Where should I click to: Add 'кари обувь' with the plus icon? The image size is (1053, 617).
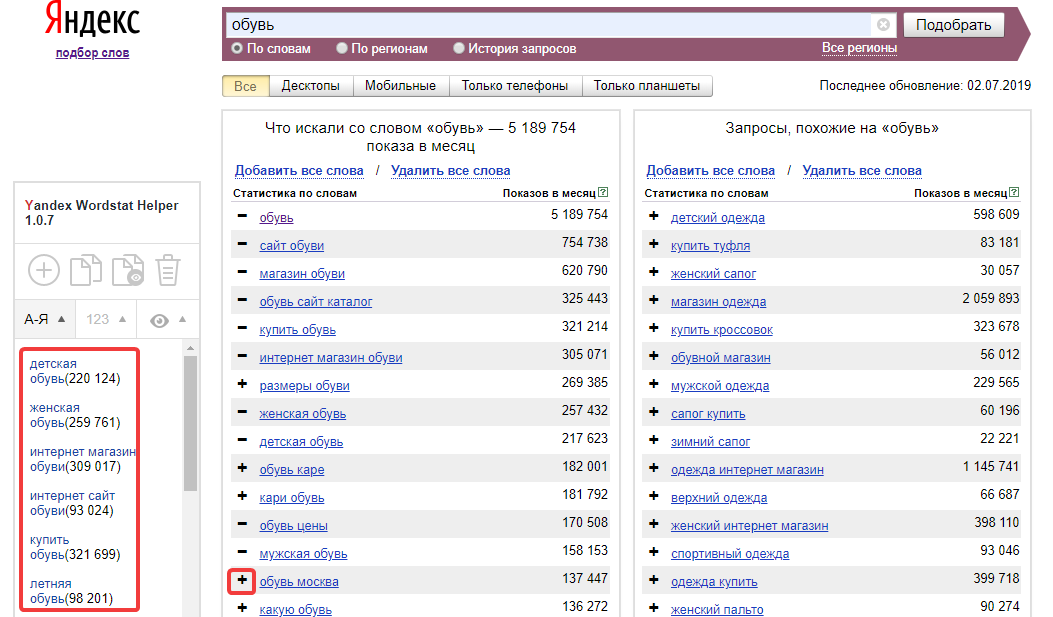click(x=242, y=496)
